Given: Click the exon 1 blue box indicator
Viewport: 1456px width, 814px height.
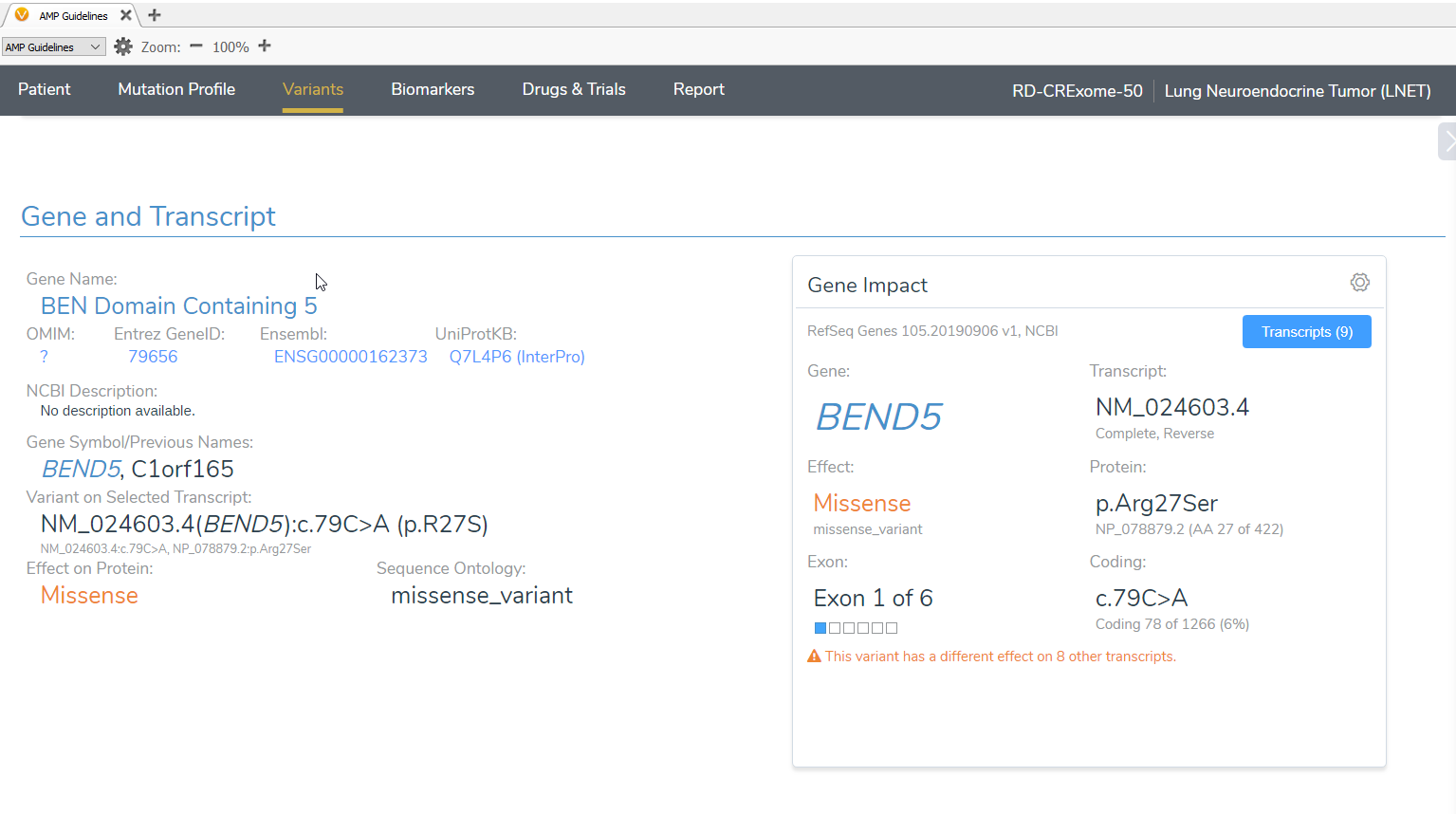Looking at the screenshot, I should point(820,628).
